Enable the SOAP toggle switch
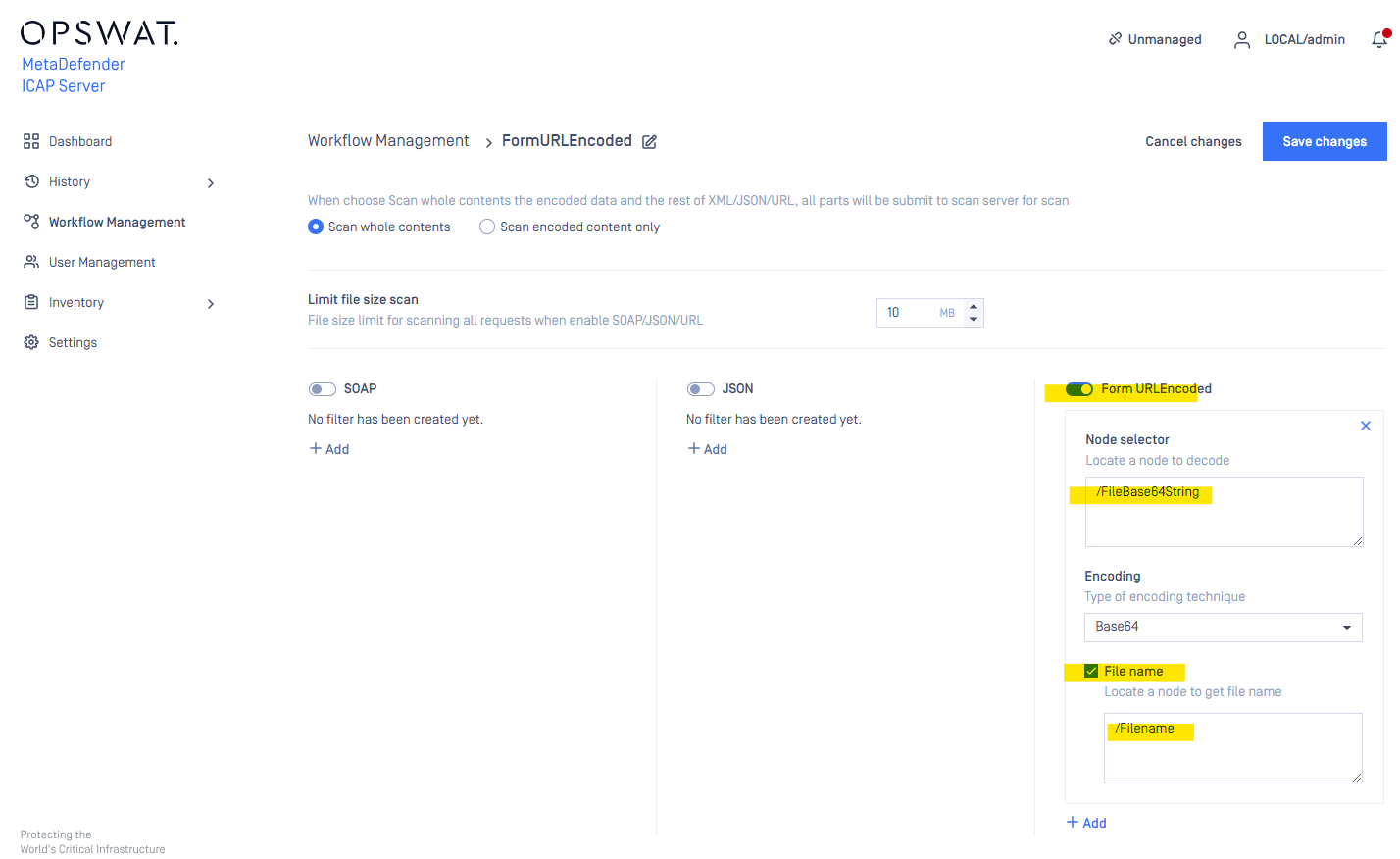Image resolution: width=1400 pixels, height=859 pixels. [323, 389]
